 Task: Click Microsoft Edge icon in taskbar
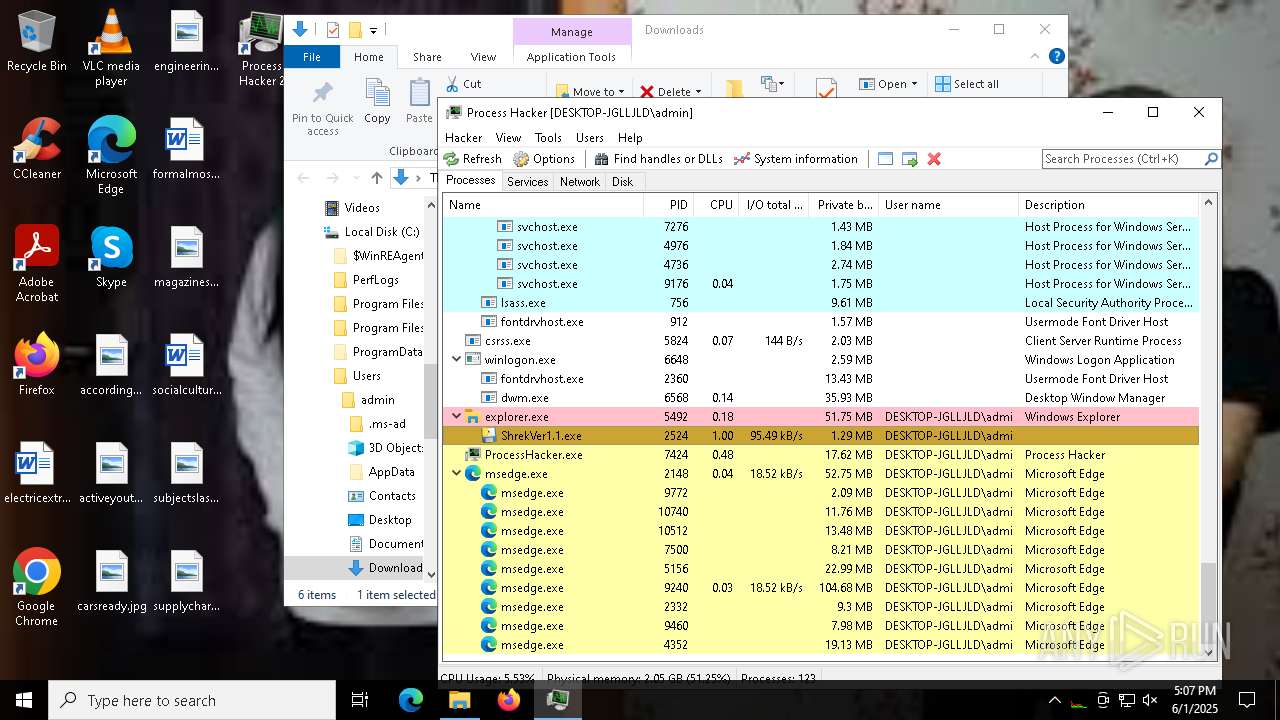pos(411,700)
